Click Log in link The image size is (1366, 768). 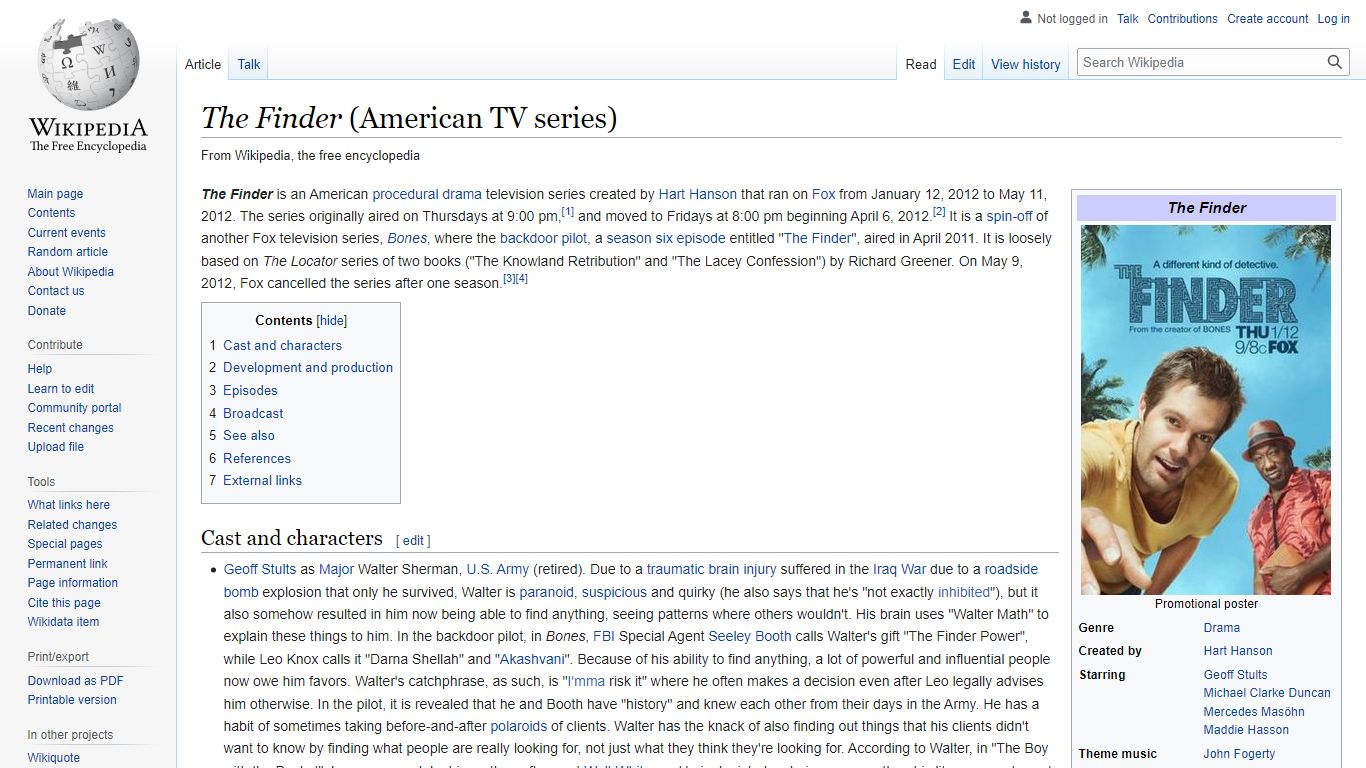[x=1334, y=19]
